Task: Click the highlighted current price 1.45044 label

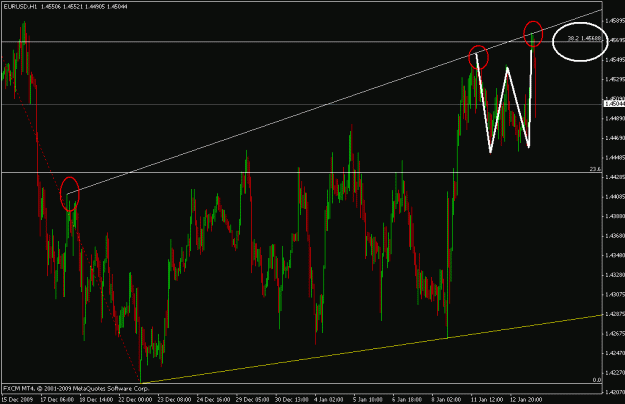Action: tap(615, 104)
